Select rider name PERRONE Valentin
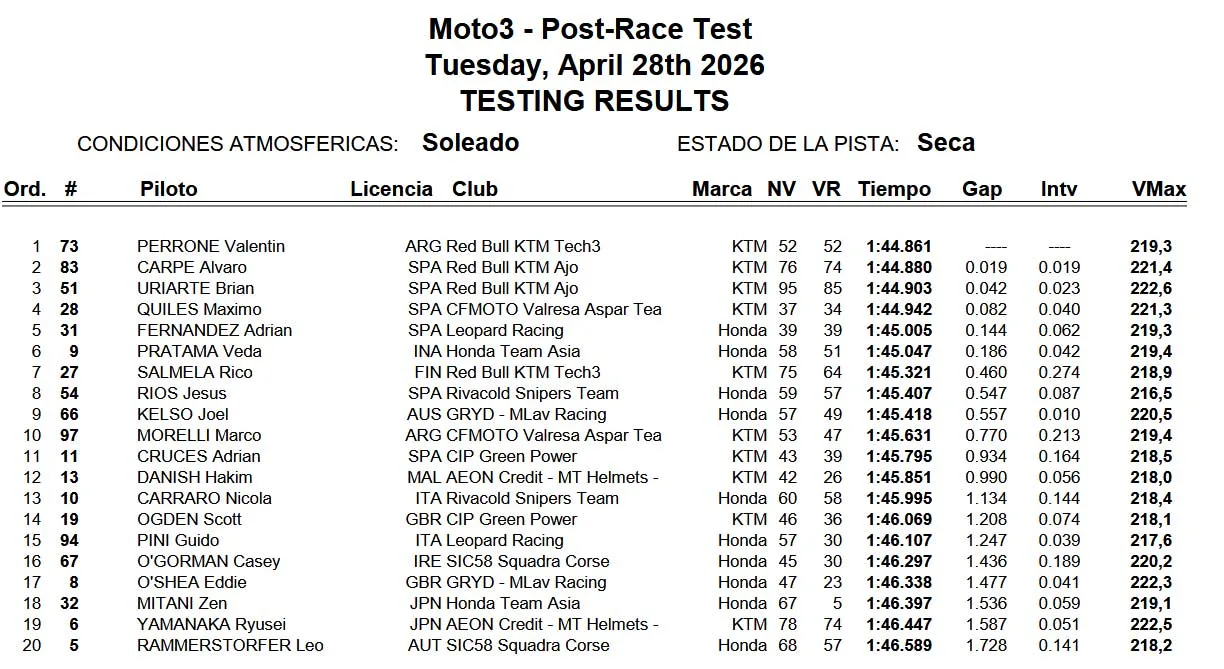 pyautogui.click(x=211, y=246)
